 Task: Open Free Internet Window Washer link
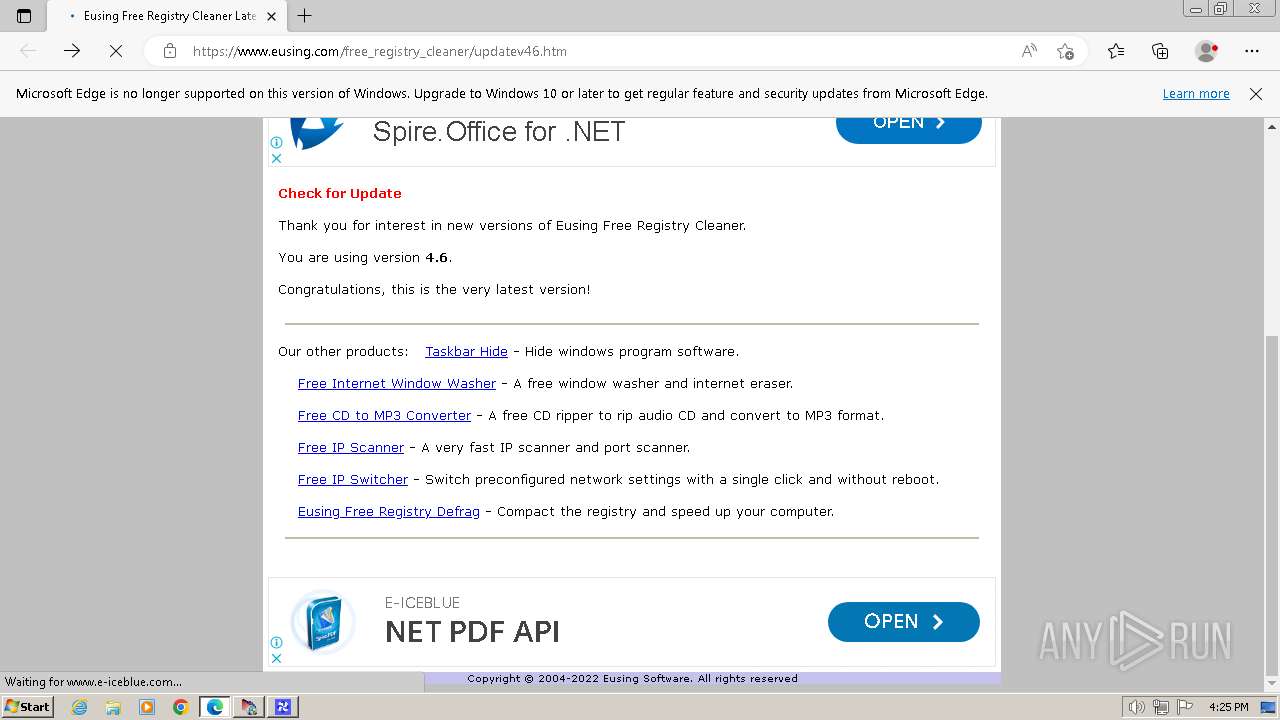[x=397, y=384]
